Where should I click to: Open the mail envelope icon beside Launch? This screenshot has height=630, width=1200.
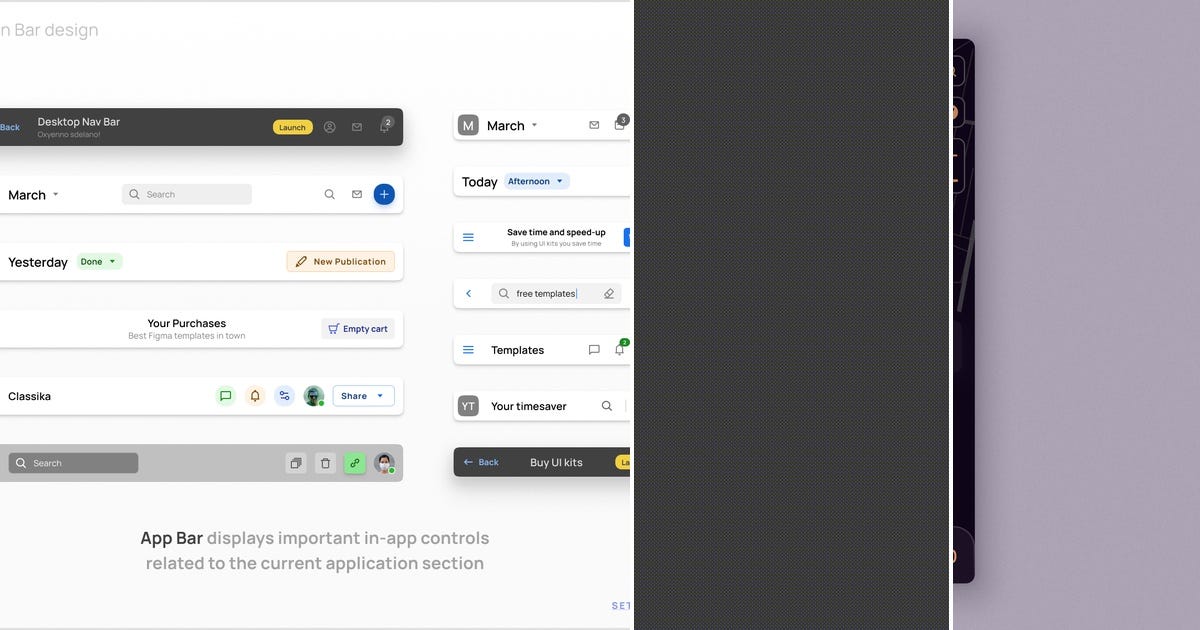tap(357, 127)
